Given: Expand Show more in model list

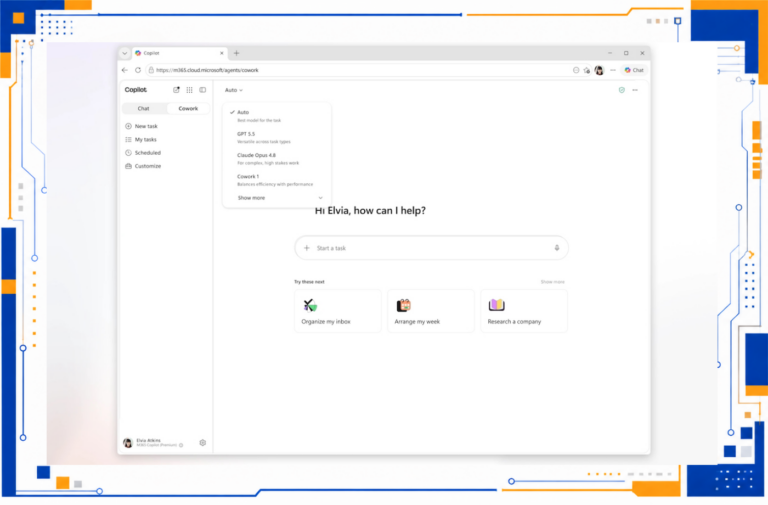Looking at the screenshot, I should (279, 198).
